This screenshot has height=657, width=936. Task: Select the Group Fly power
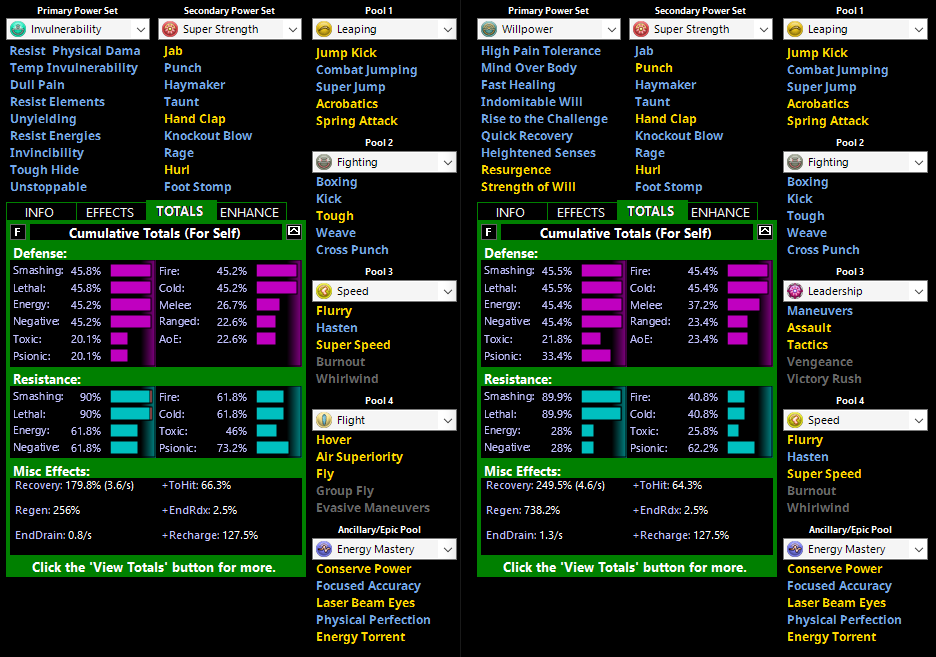point(344,491)
